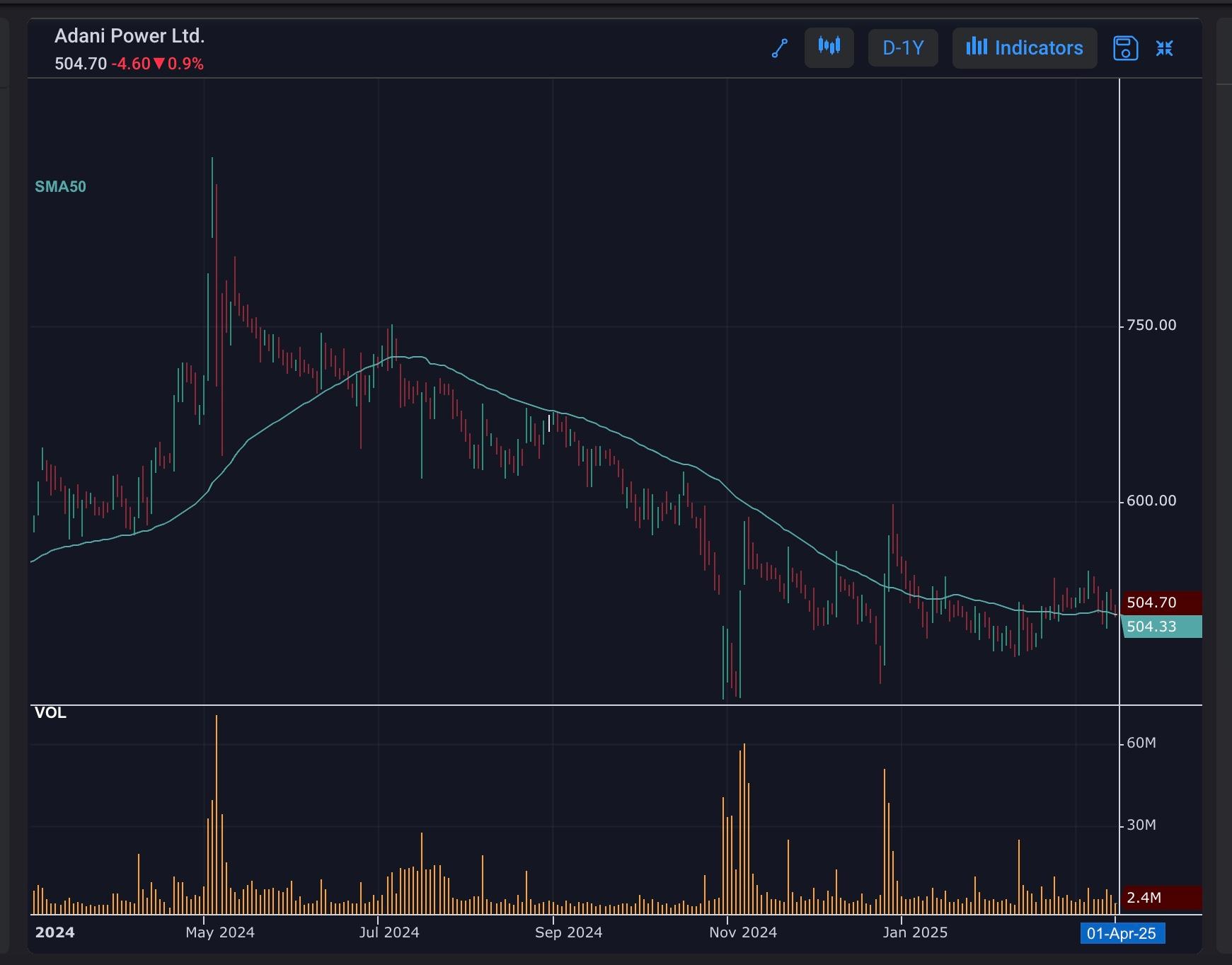The height and width of the screenshot is (965, 1232).
Task: Click the 750.00 price axis label
Action: 1151,326
